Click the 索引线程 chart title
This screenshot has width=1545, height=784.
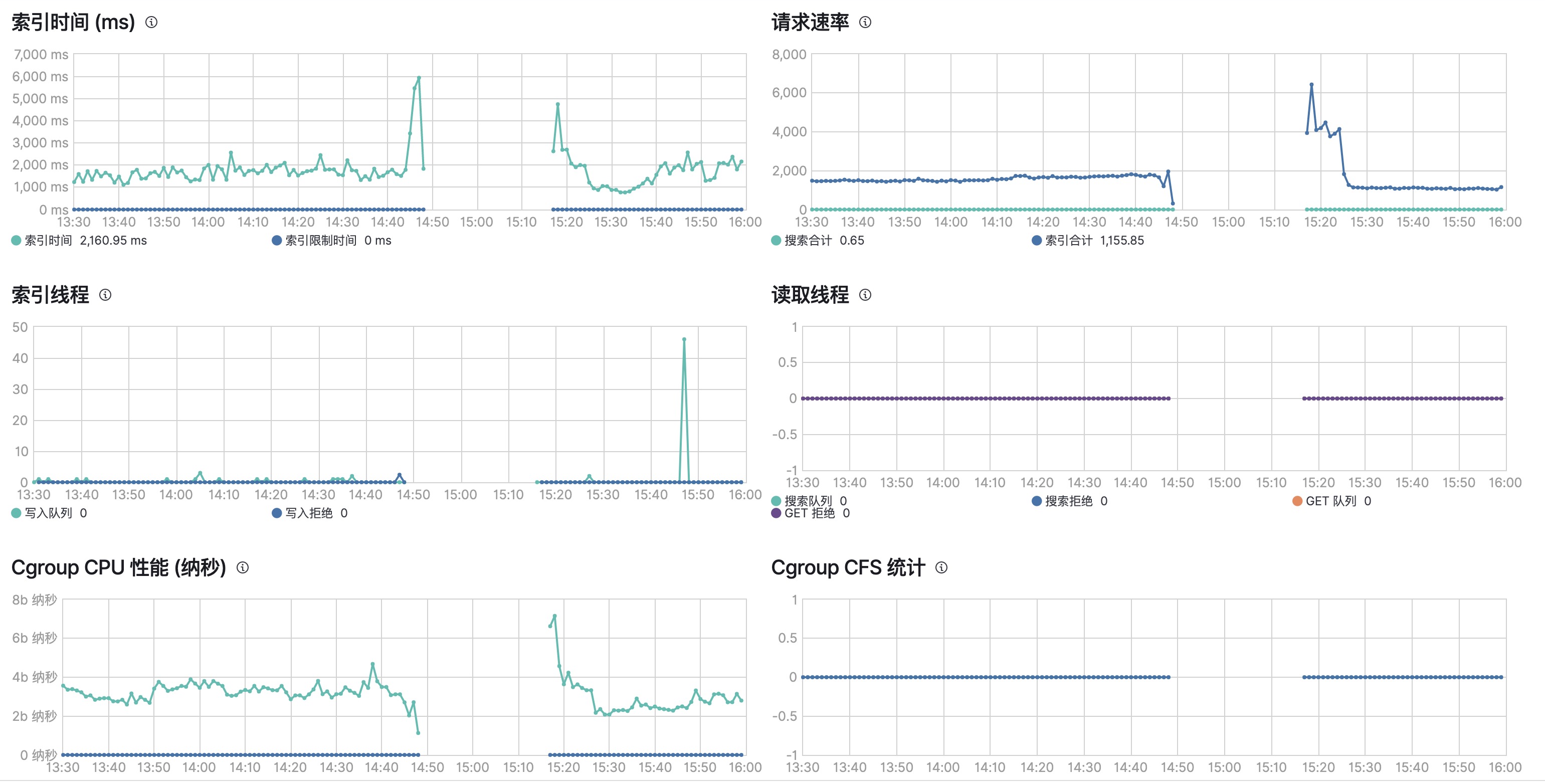pyautogui.click(x=50, y=295)
